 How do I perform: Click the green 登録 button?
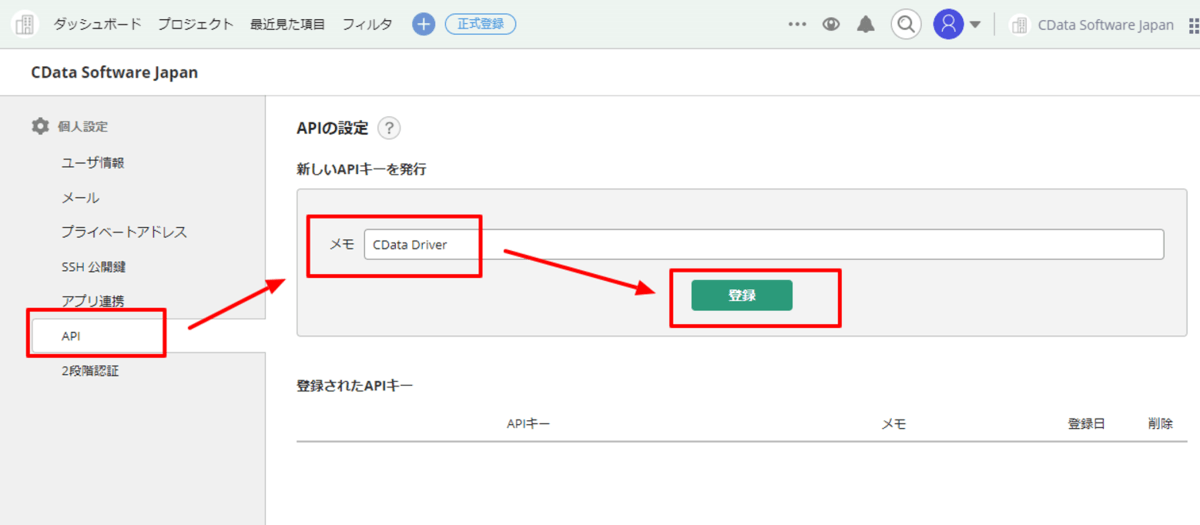tap(742, 295)
